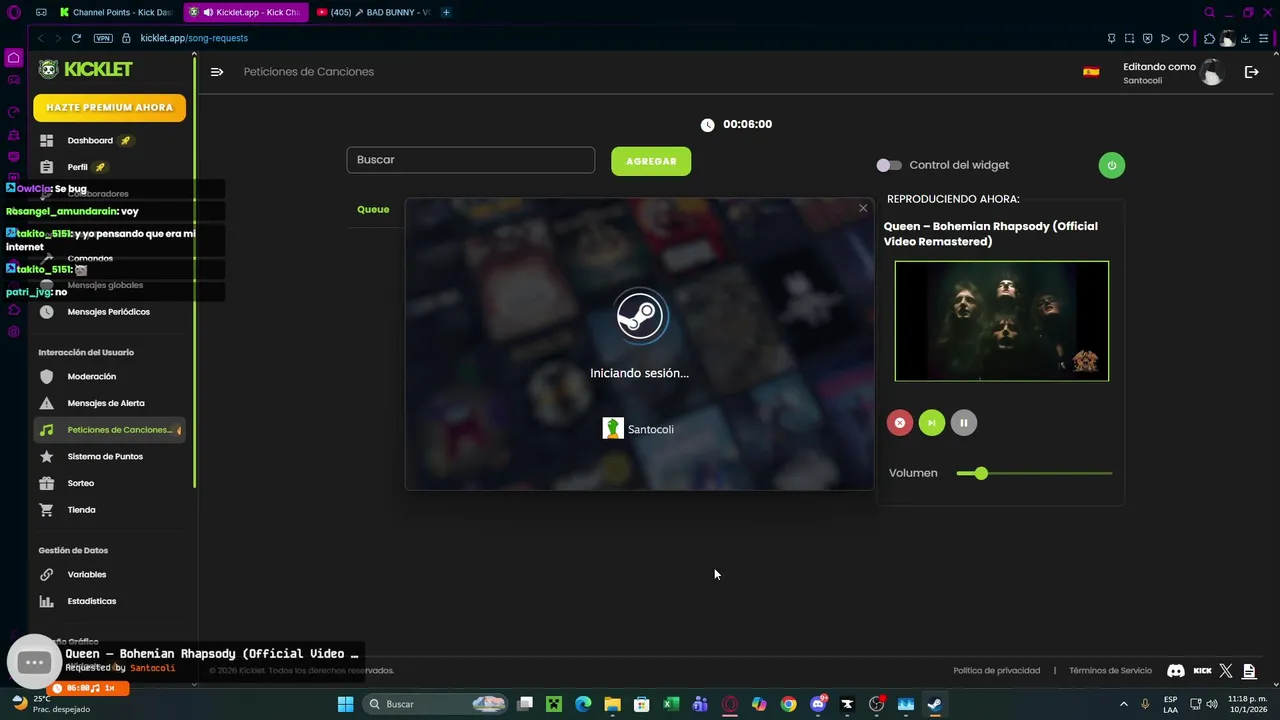Screen dimensions: 1280x720
Task: Click the gift icon for Sorteo
Action: pyautogui.click(x=46, y=483)
